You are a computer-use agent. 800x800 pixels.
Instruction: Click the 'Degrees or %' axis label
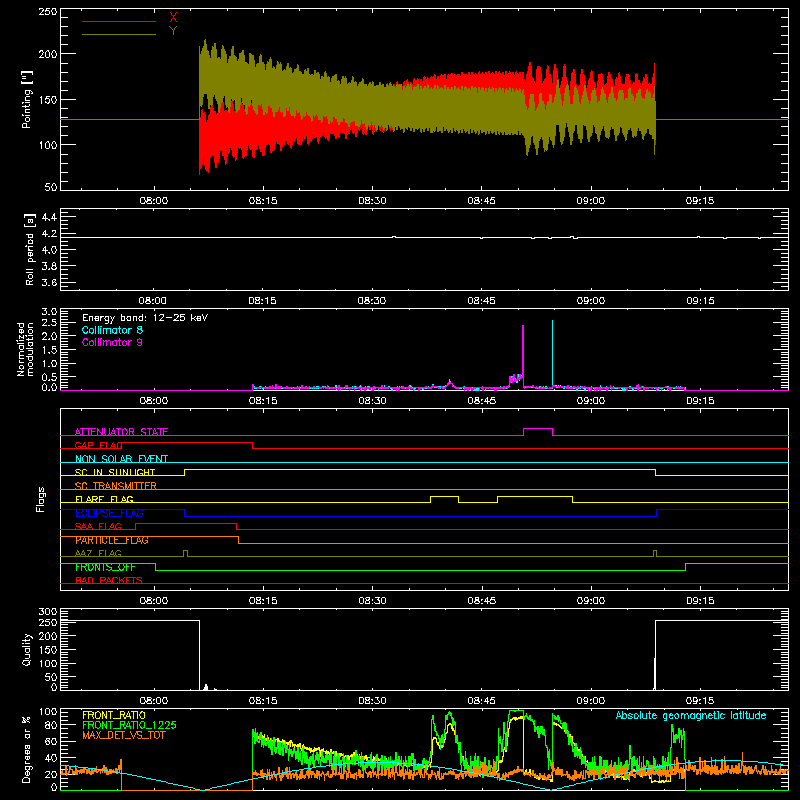(x=27, y=750)
